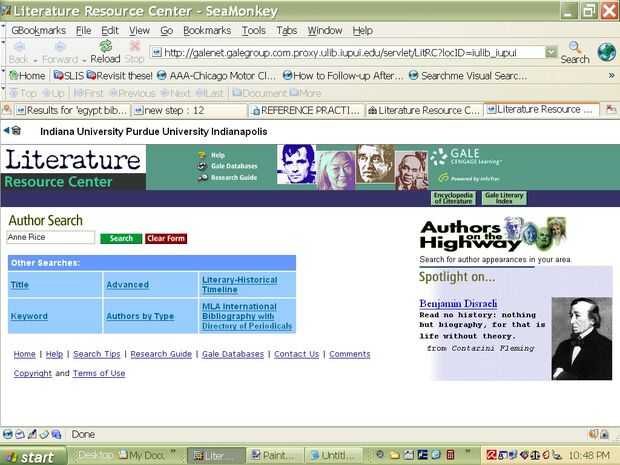Switch to the REFERENCE PRACTI... tab

coord(306,110)
